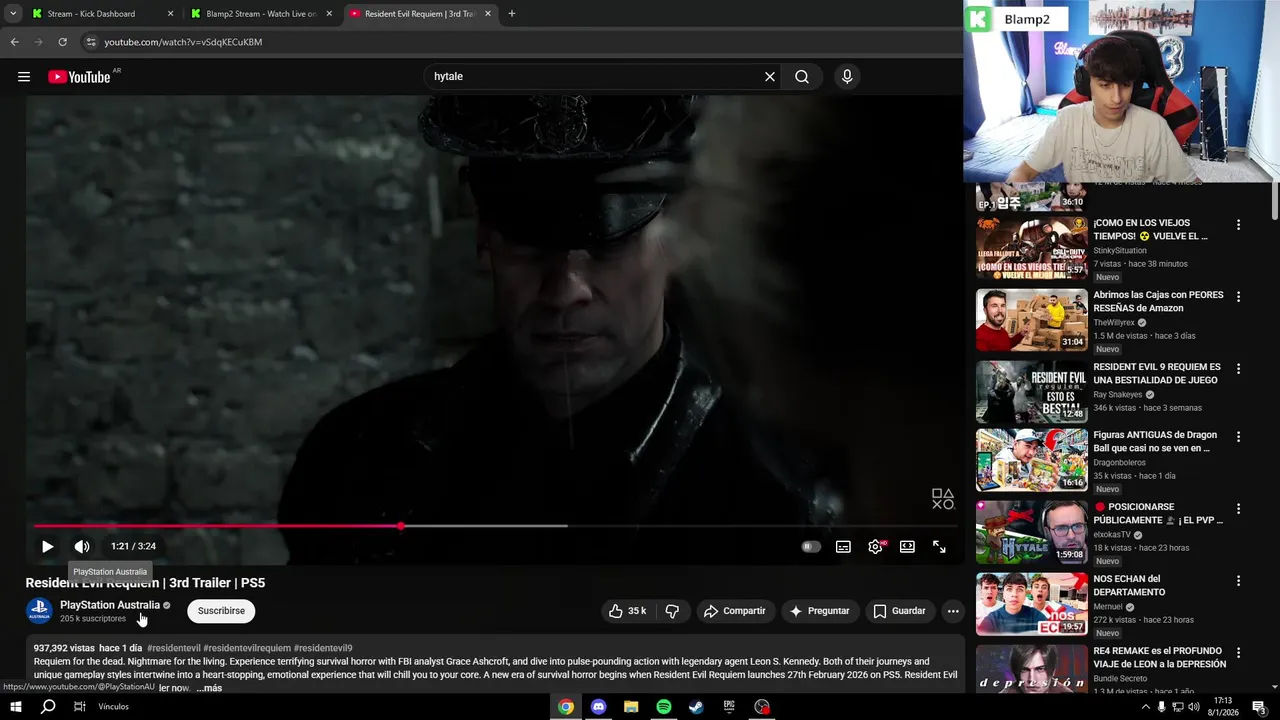The height and width of the screenshot is (720, 1280).
Task: Play the paused video
Action: pos(47,546)
